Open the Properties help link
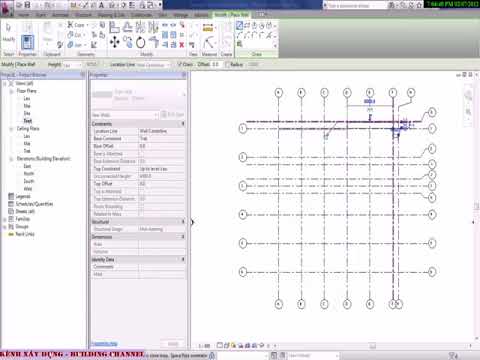 click(104, 344)
